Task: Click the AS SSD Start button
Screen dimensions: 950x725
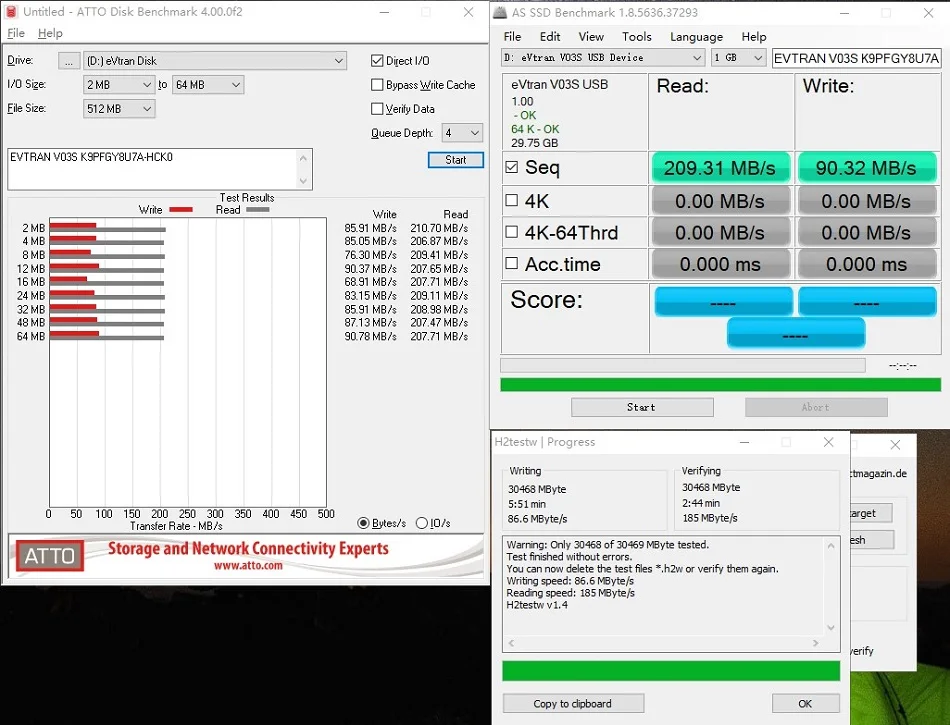Action: (x=642, y=407)
